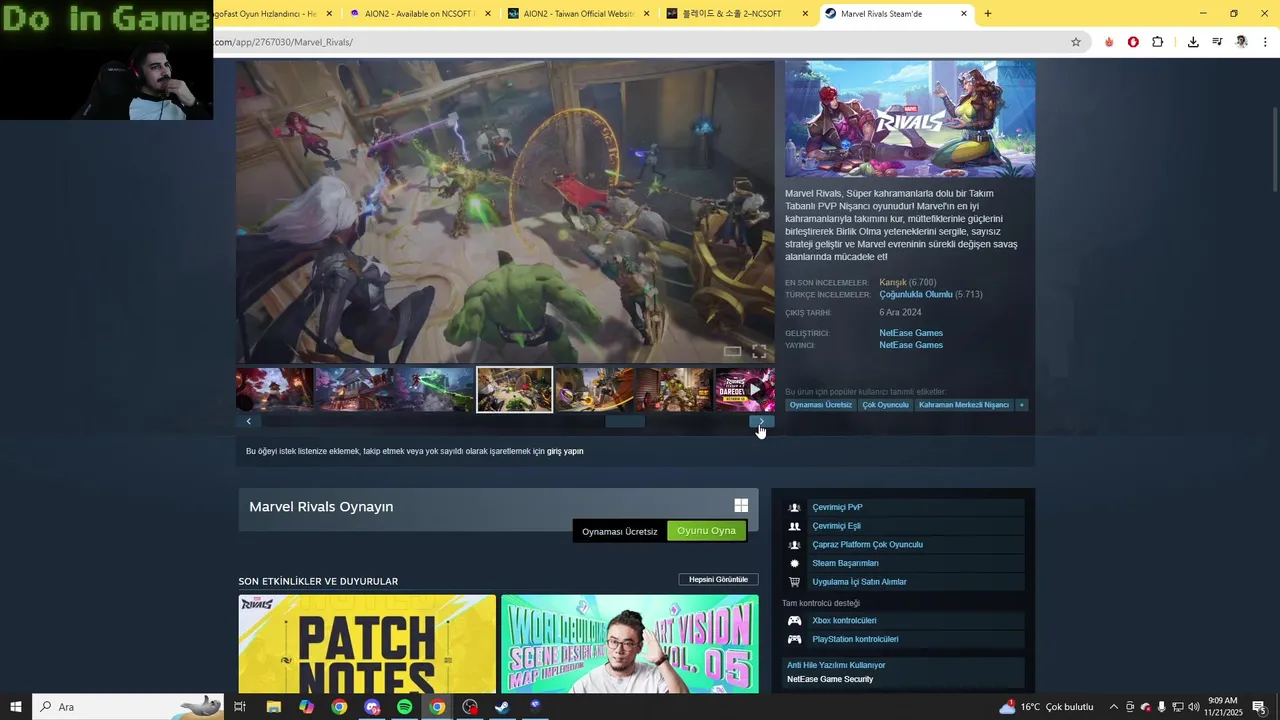Open the Extensions puzzle-piece menu
The height and width of the screenshot is (720, 1280).
point(1158,42)
